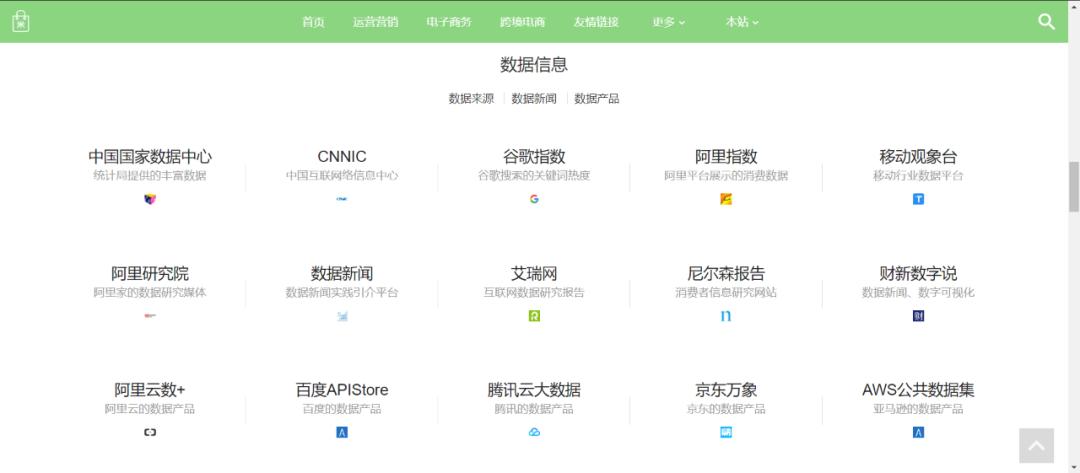Open the search magnifier icon

1046,22
